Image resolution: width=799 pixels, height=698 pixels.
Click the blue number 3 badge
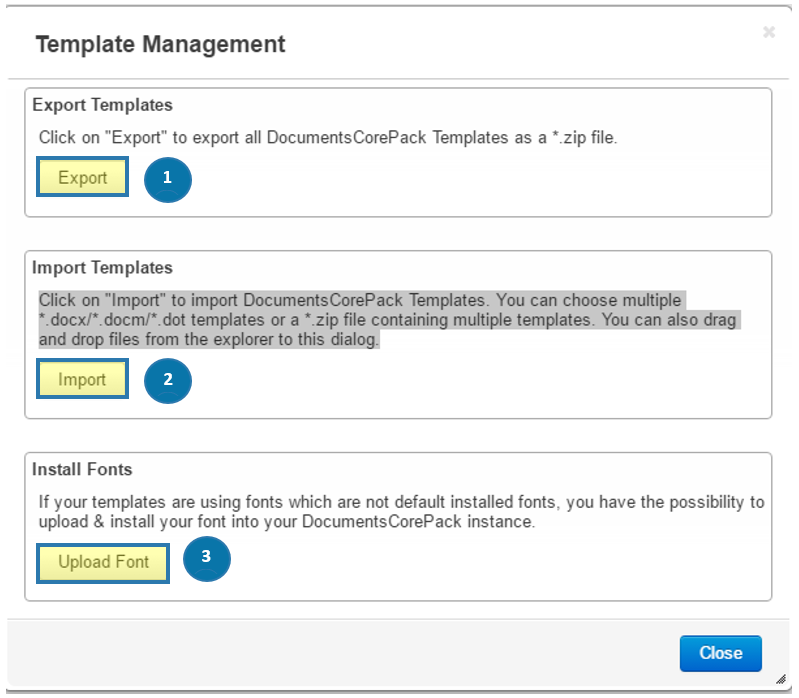(x=206, y=558)
